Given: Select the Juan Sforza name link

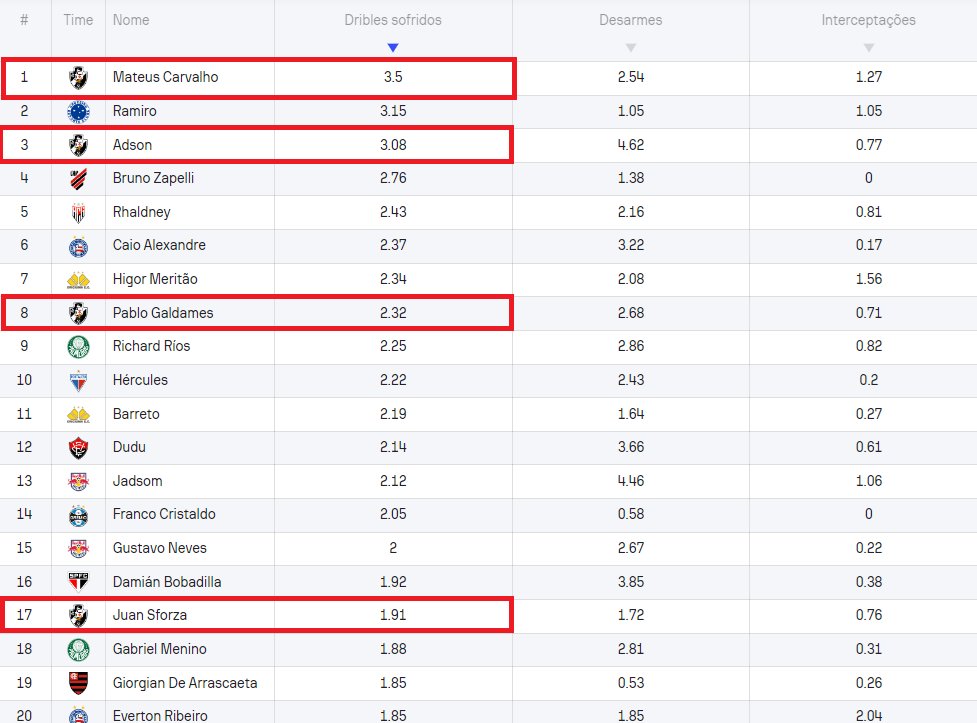Looking at the screenshot, I should 152,615.
